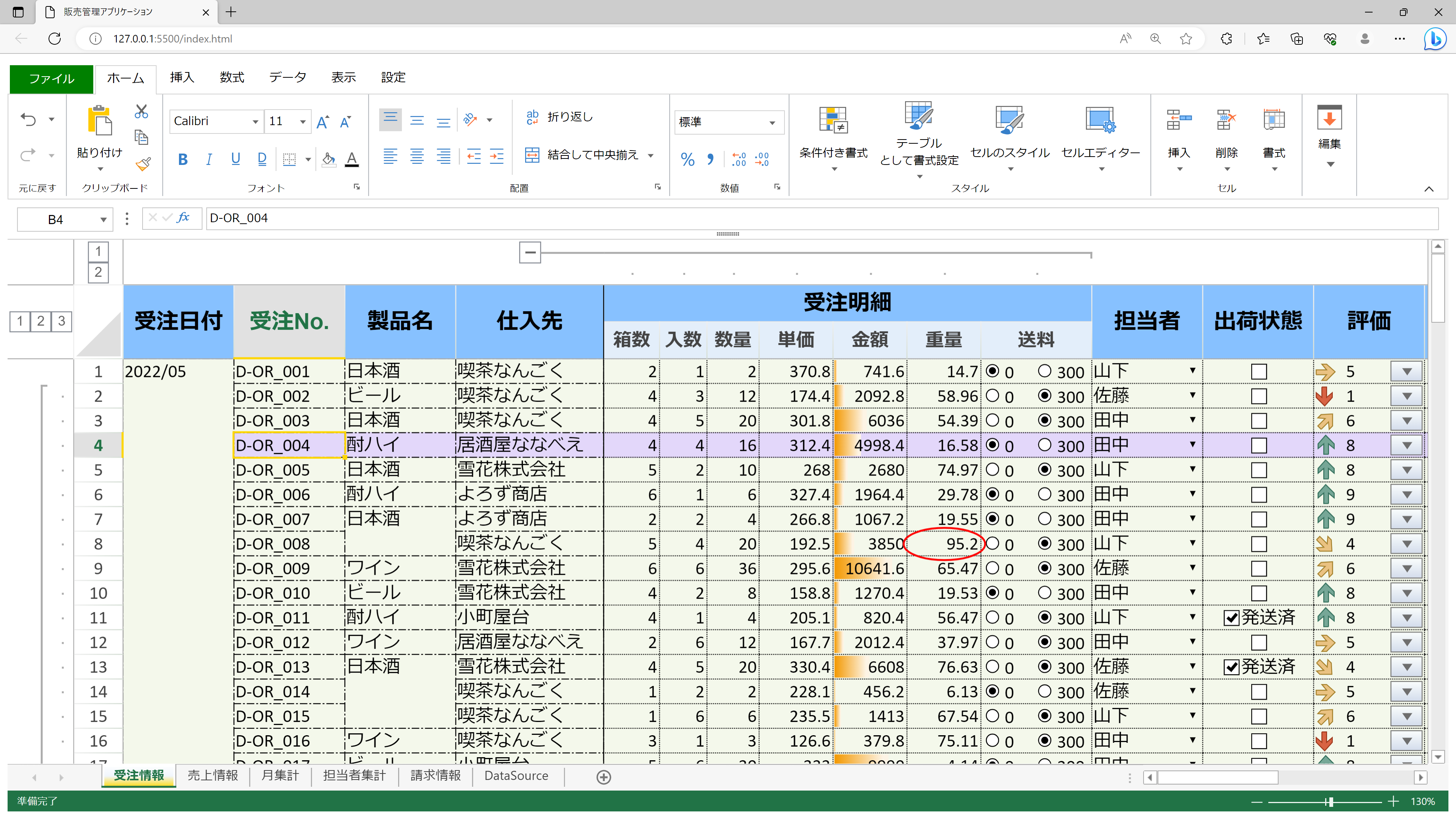Click the center horizontal alignment icon
Viewport: 1456px width, 819px height.
click(x=417, y=156)
